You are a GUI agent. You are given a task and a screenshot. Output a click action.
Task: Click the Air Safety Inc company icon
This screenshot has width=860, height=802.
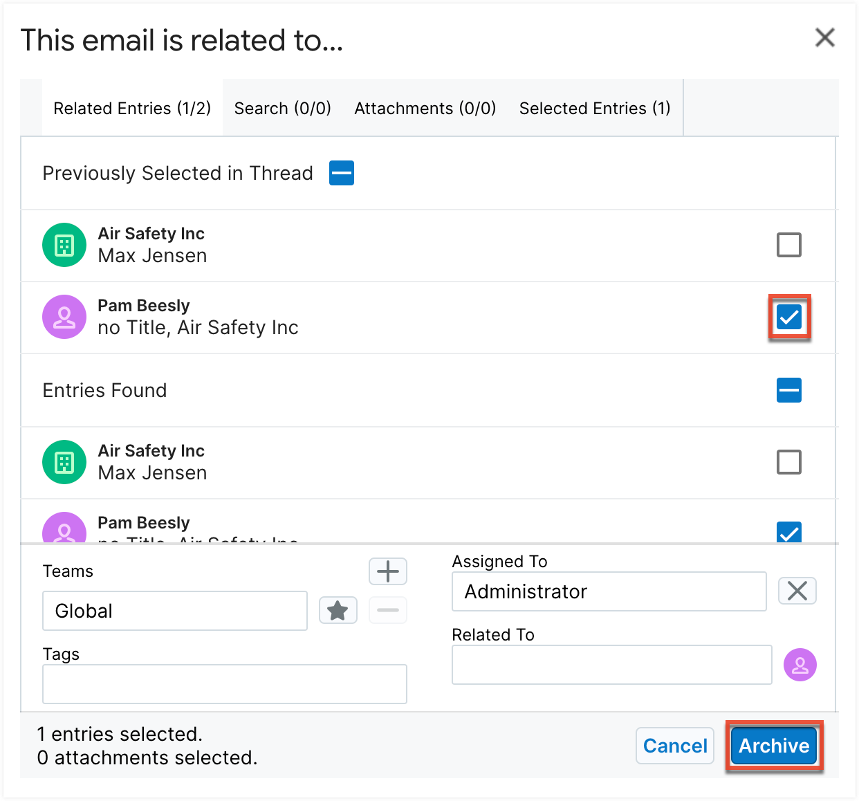pos(64,243)
